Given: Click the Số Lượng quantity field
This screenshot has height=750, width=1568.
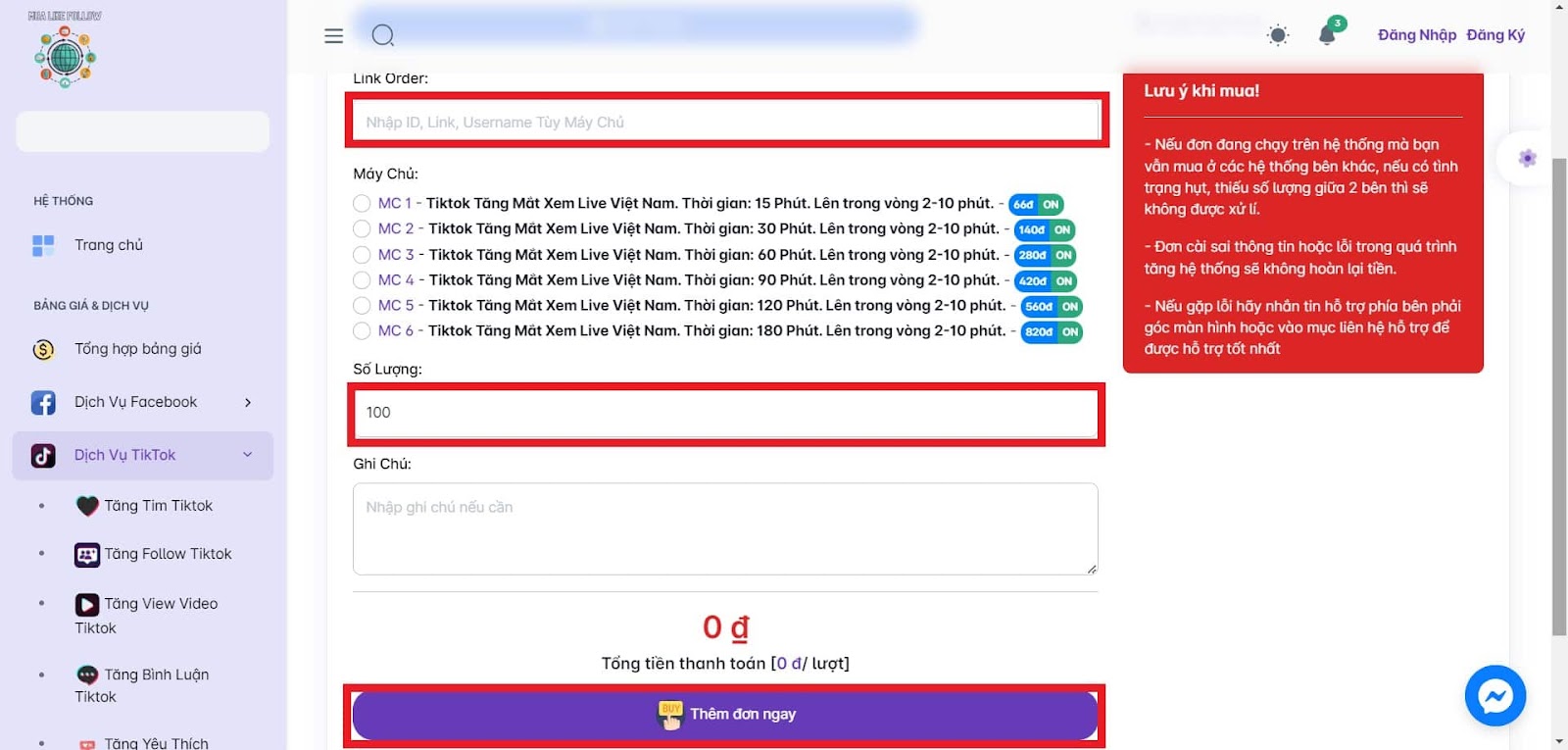Looking at the screenshot, I should (x=725, y=413).
